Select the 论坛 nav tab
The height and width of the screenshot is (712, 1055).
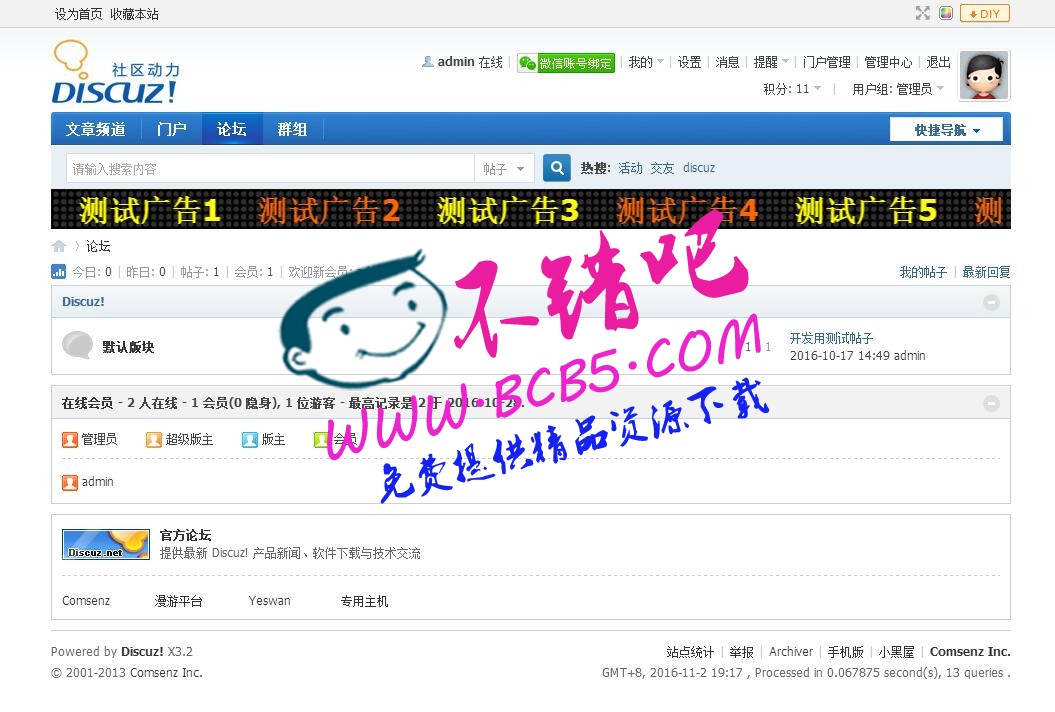pos(231,129)
